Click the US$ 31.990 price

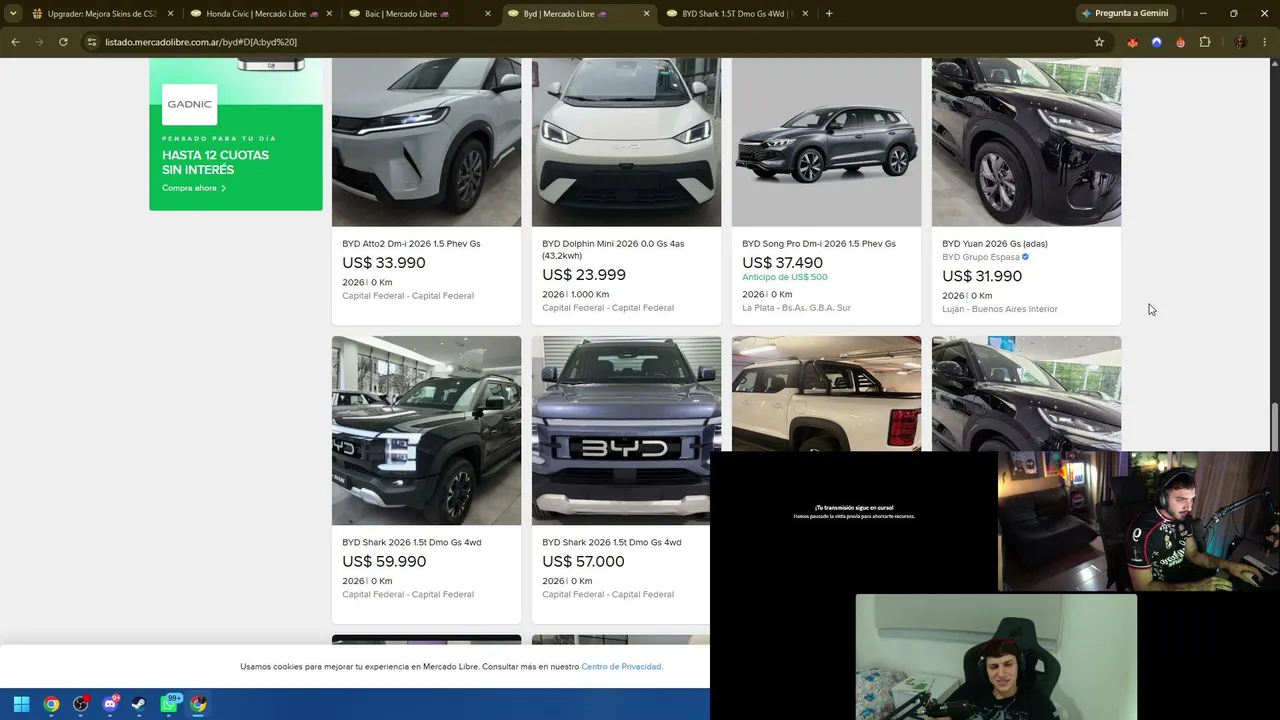coord(982,276)
